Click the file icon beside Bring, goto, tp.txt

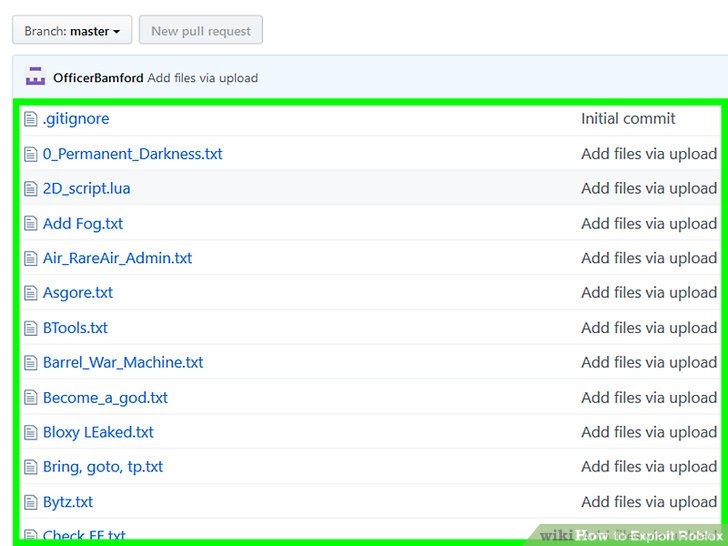point(31,468)
